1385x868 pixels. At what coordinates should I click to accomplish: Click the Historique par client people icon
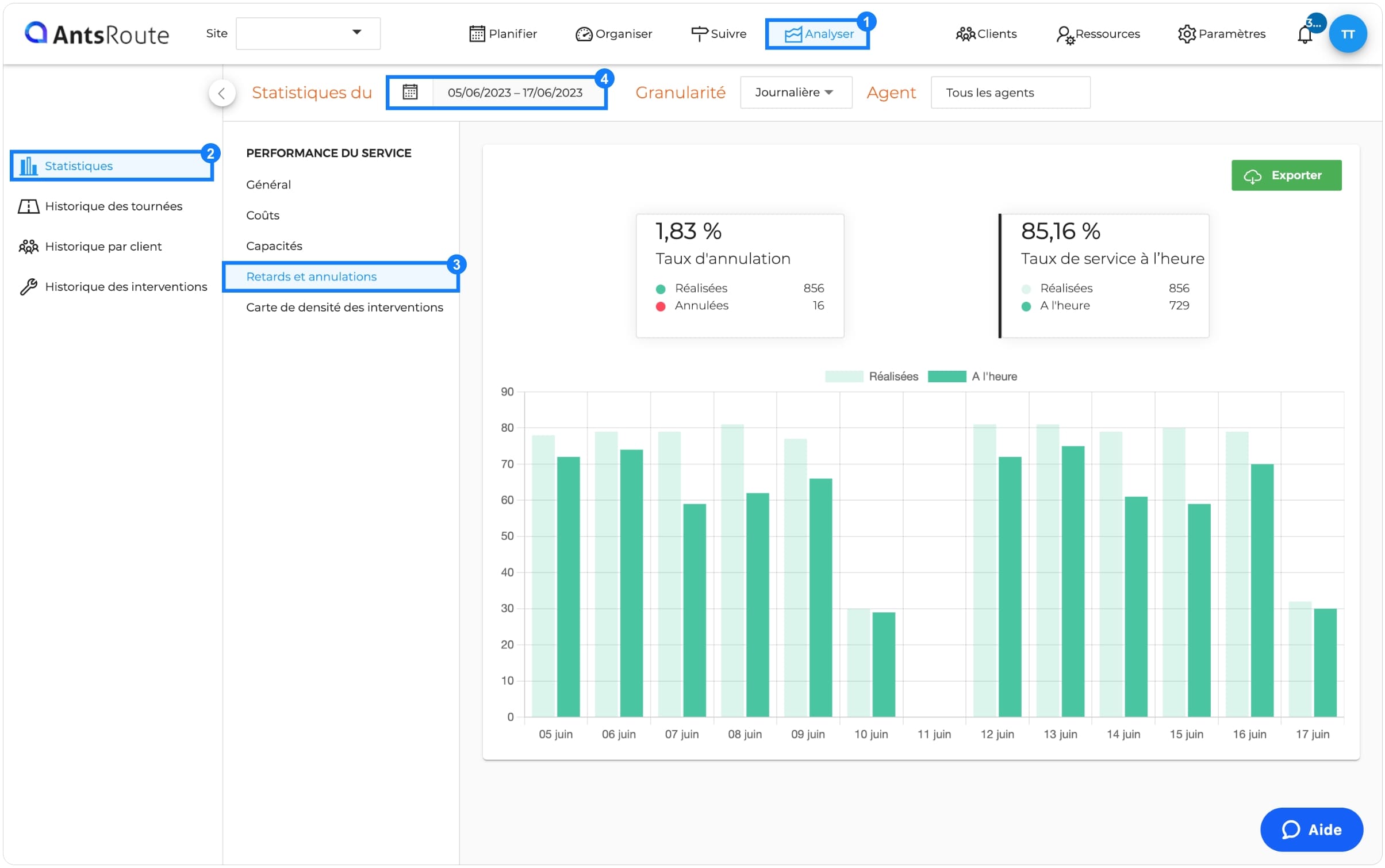click(x=28, y=247)
